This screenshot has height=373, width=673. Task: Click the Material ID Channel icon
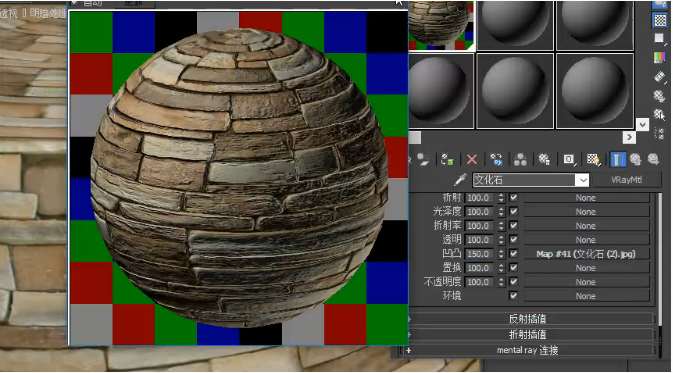tap(569, 160)
